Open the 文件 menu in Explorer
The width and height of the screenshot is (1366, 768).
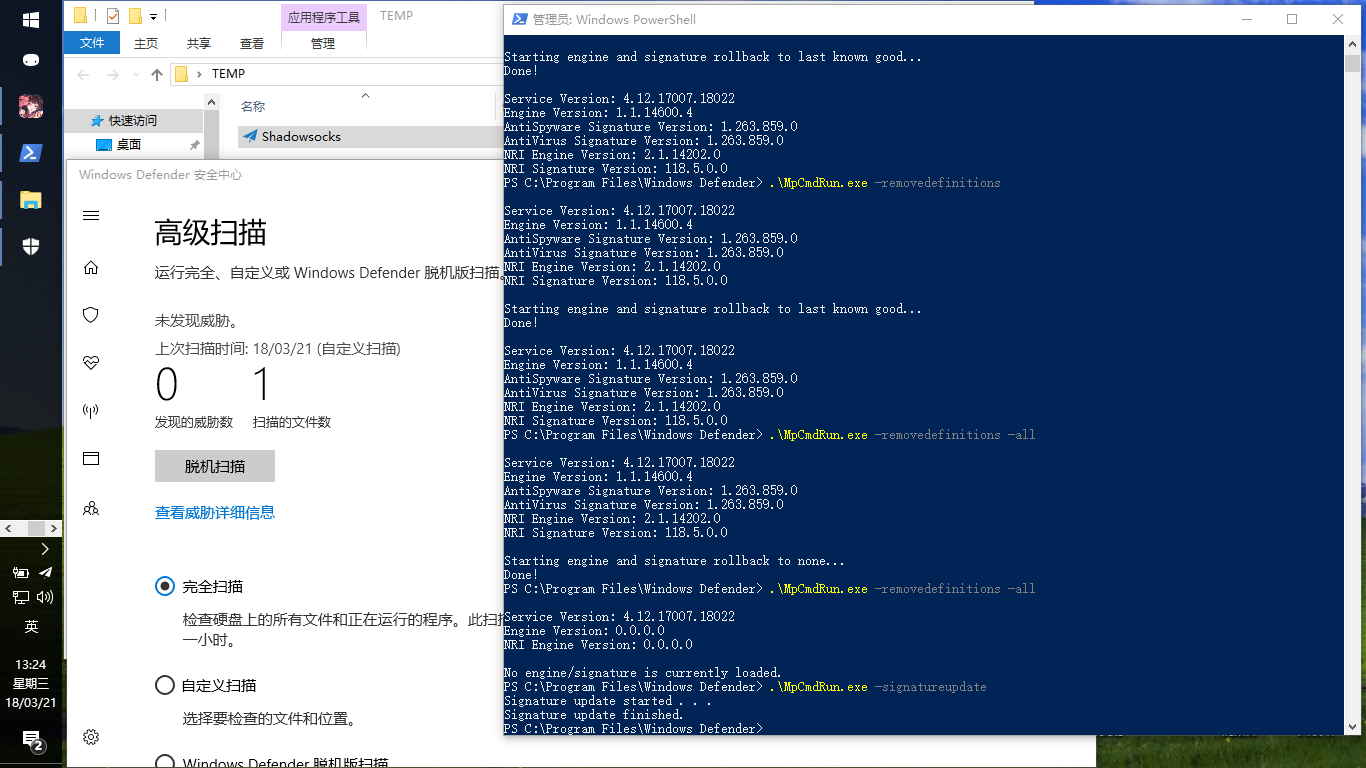coord(91,43)
